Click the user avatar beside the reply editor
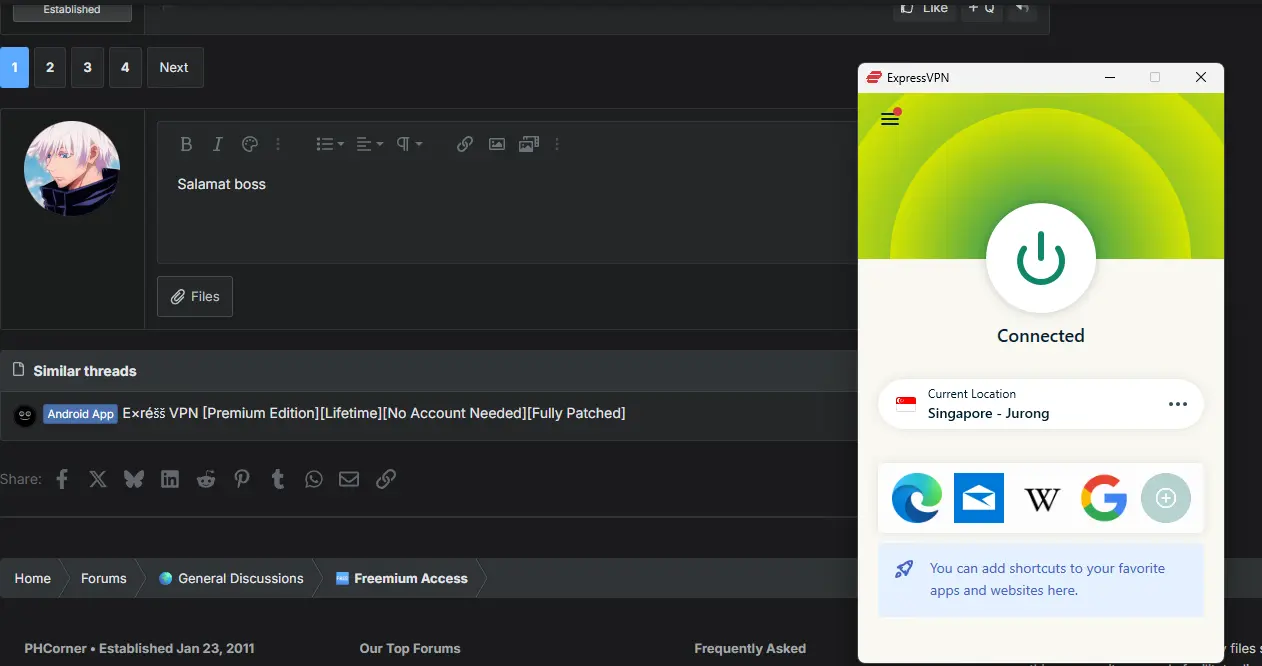Screen dimensions: 1262x666 tap(72, 168)
